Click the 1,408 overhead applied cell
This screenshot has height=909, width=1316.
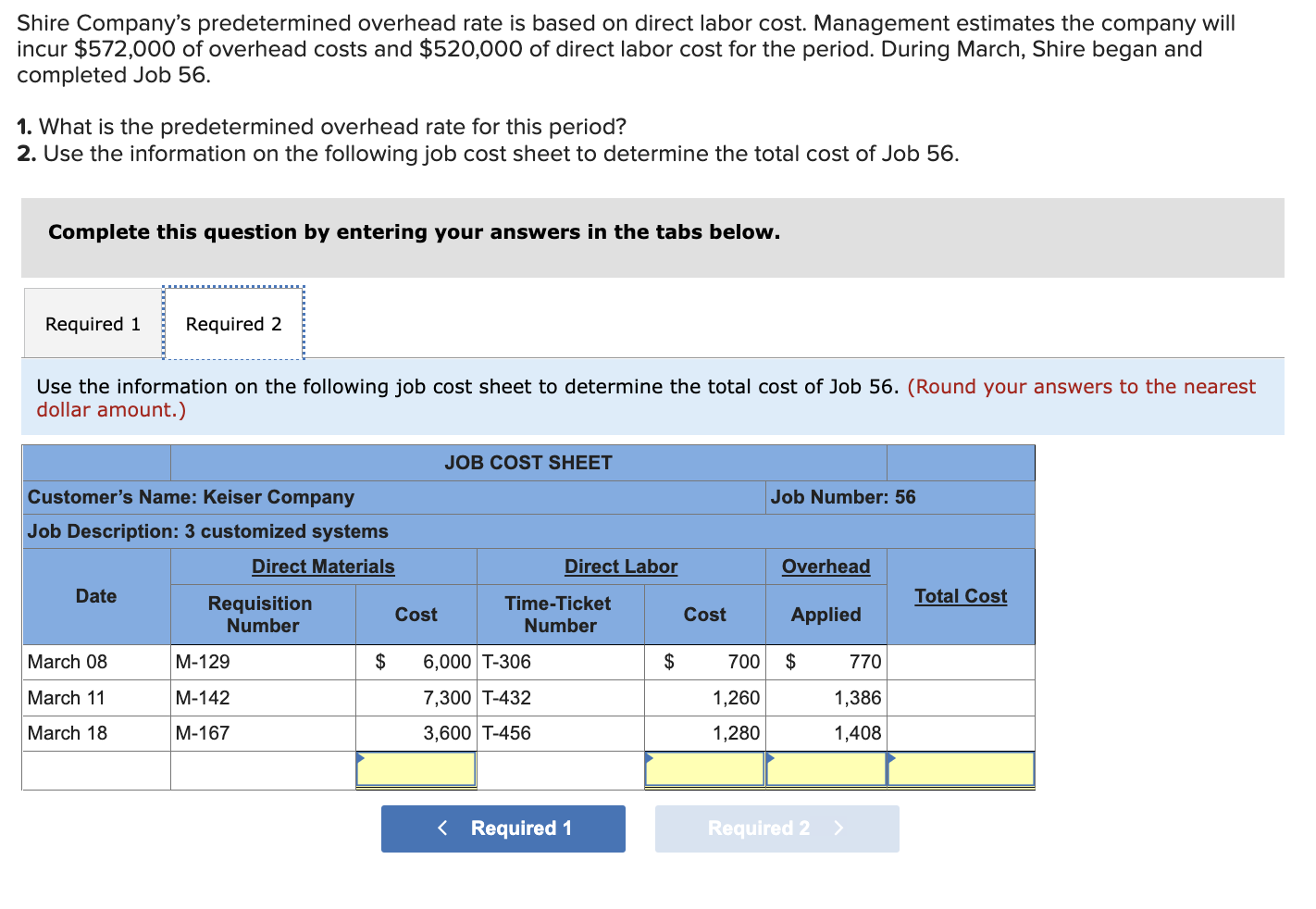coord(826,733)
